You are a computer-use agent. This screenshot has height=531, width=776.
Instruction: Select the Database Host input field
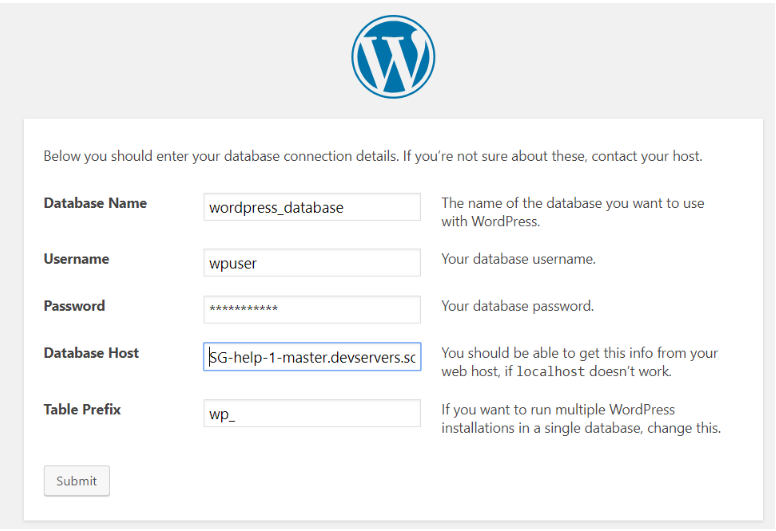[x=312, y=357]
